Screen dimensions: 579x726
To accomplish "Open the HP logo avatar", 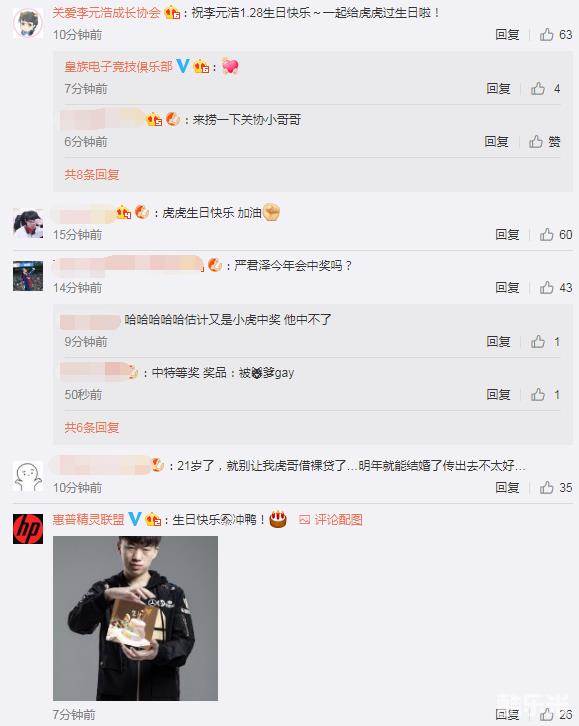I will click(28, 528).
